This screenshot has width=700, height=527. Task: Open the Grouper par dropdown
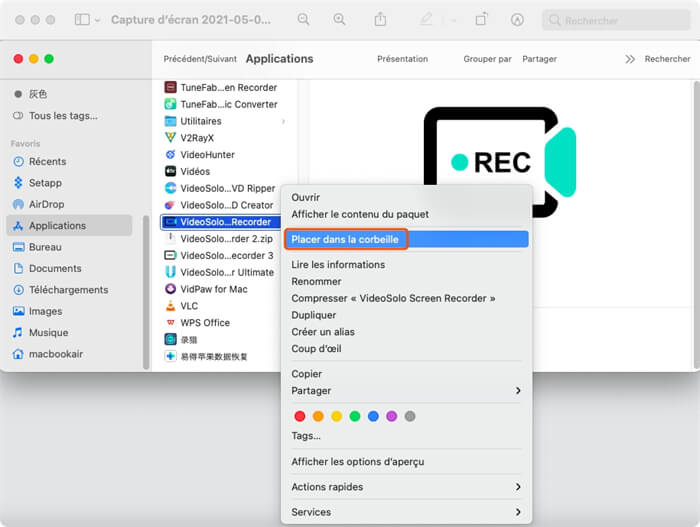(487, 59)
